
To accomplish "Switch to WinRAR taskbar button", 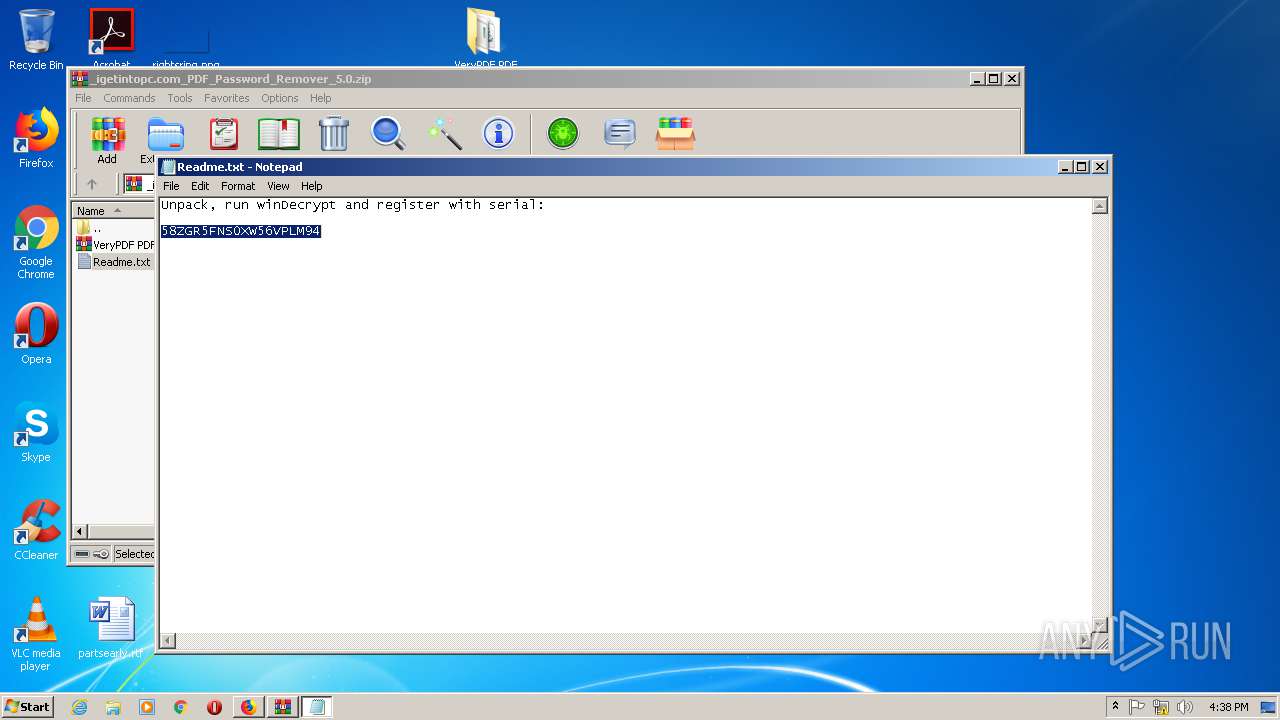I will coord(283,707).
